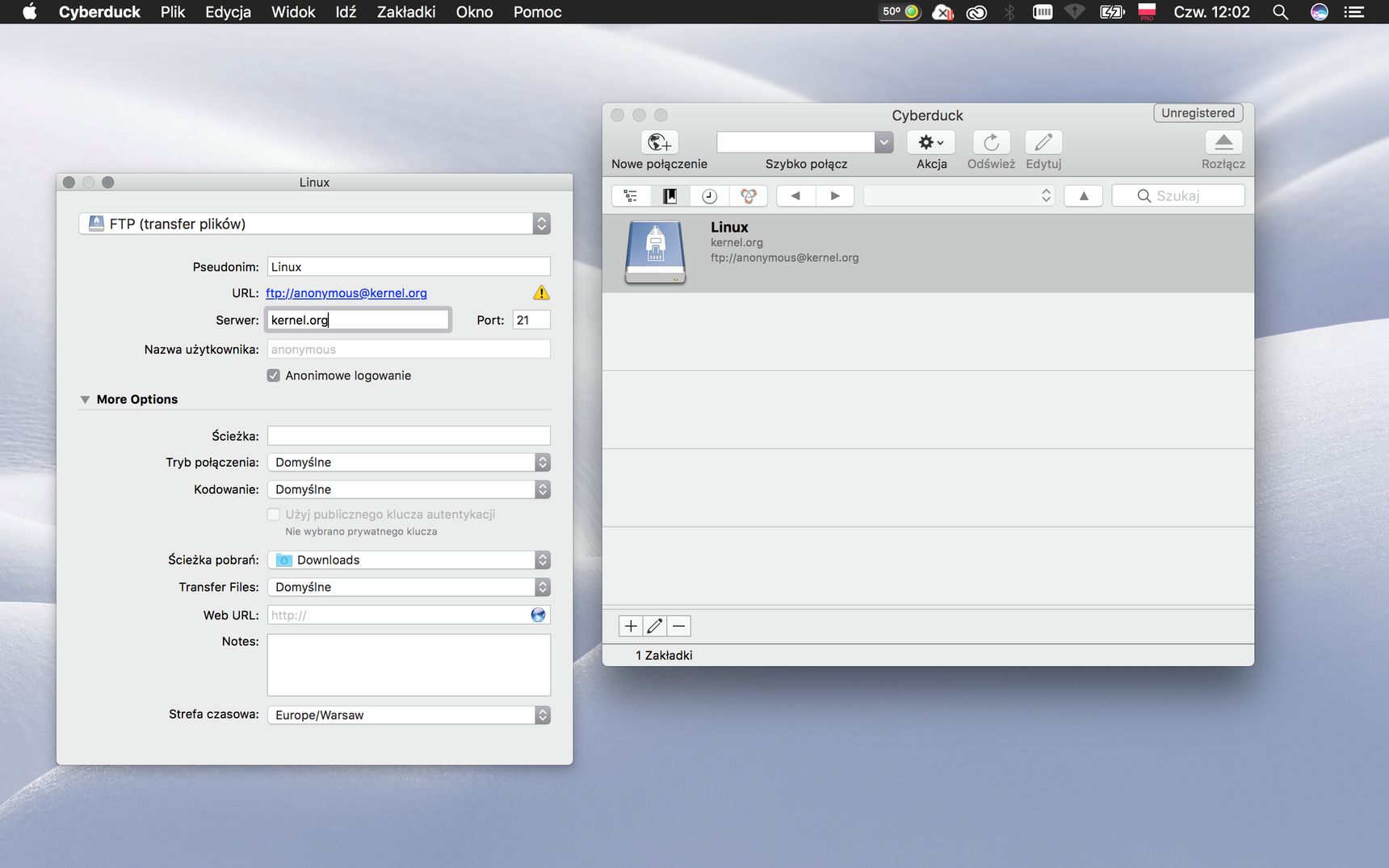Screen dimensions: 1389x868
Task: Click the Unregistered button
Action: tap(1198, 113)
